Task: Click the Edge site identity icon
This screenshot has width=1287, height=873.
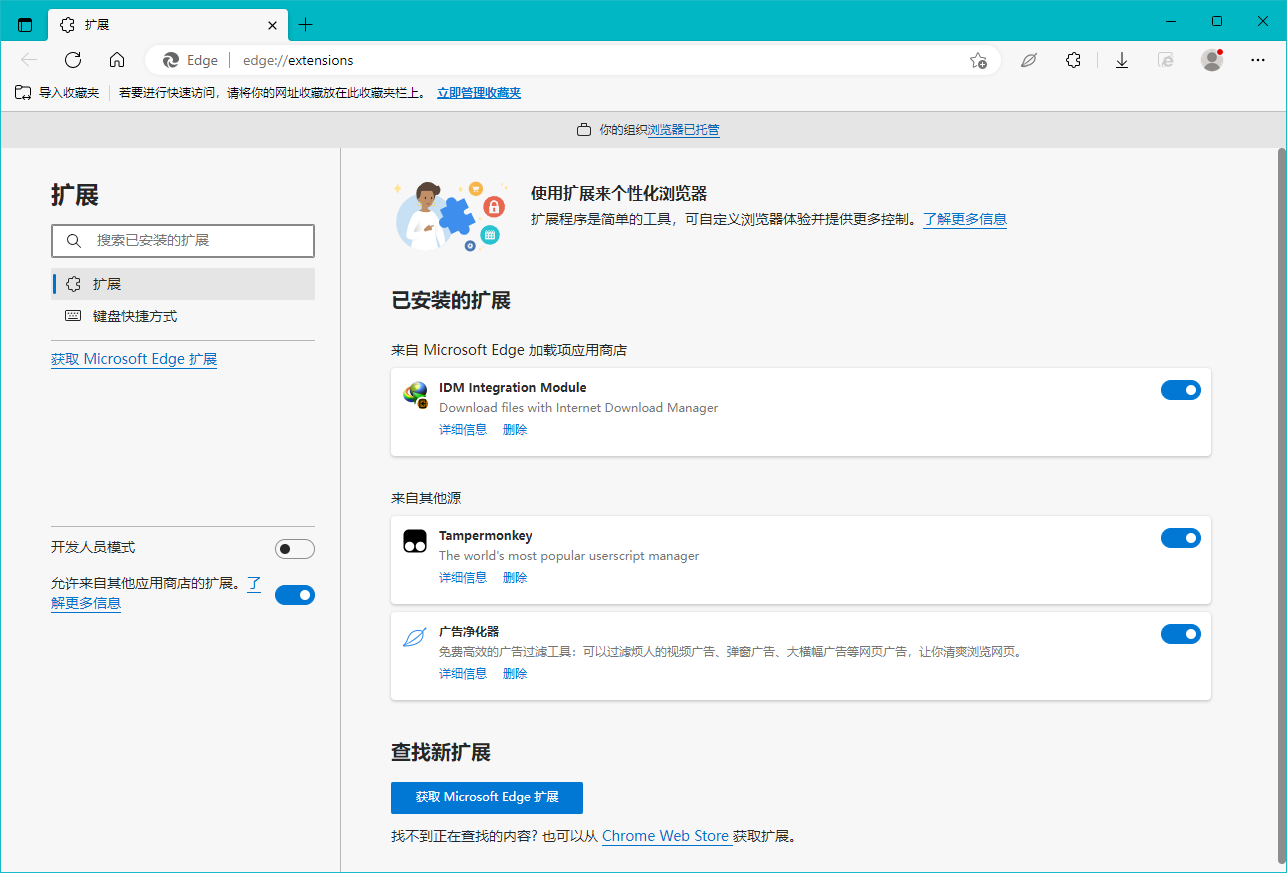Action: click(x=190, y=60)
